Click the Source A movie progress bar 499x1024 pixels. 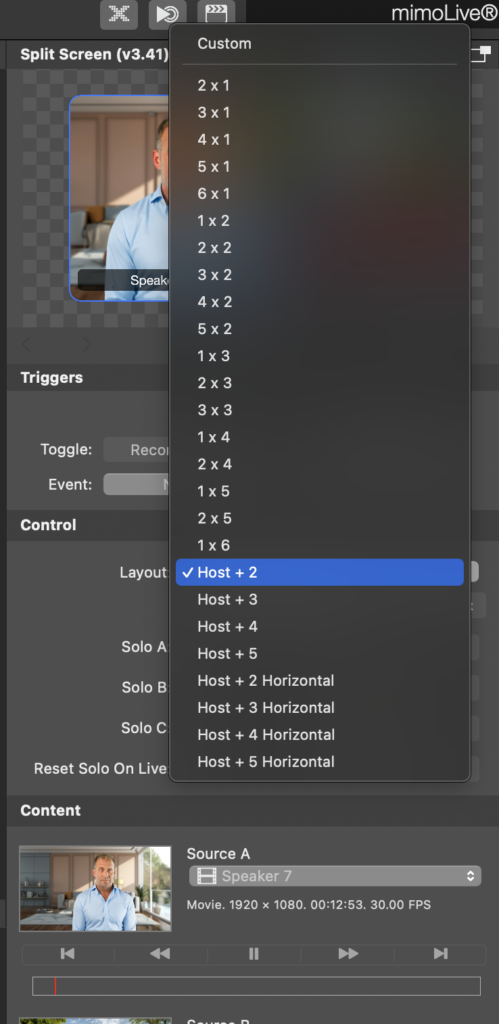[x=256, y=986]
